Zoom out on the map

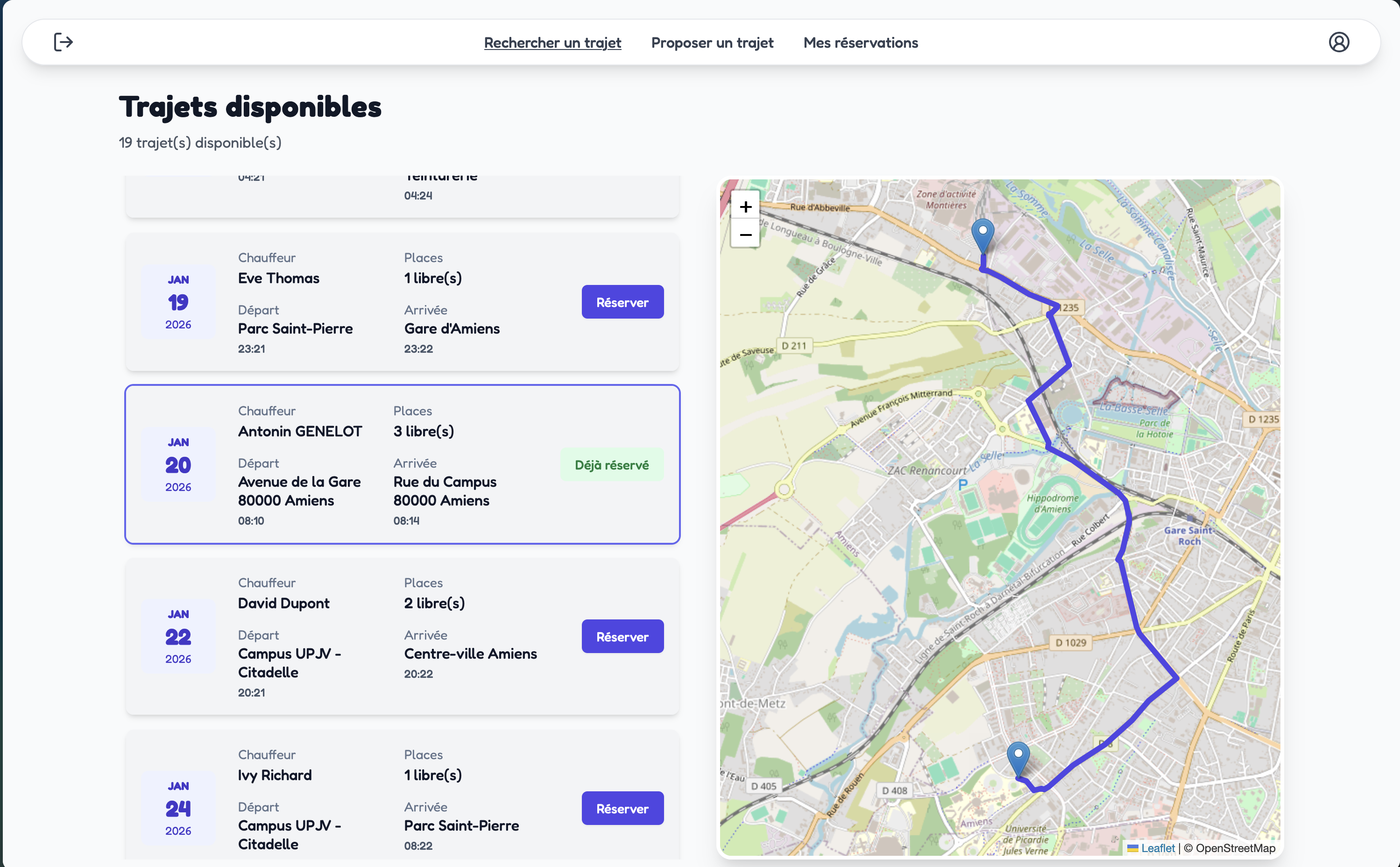click(x=745, y=235)
